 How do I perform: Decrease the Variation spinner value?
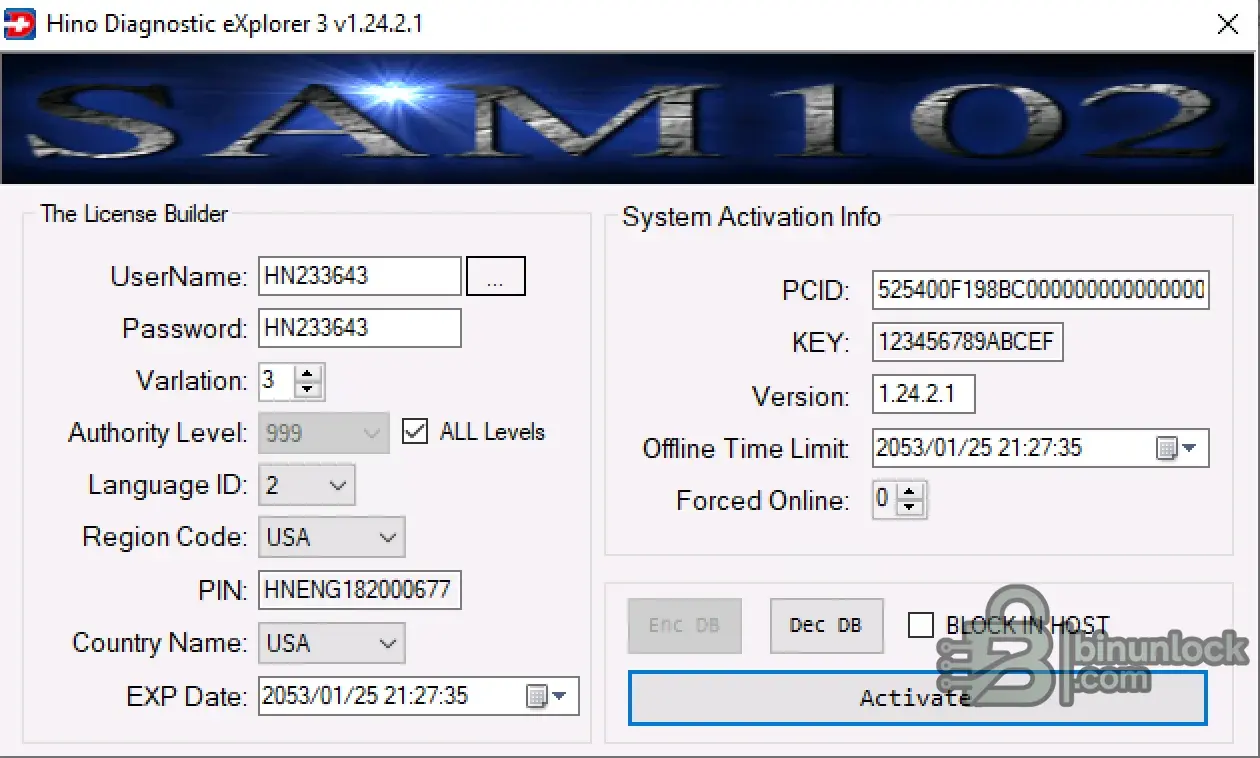click(x=309, y=390)
